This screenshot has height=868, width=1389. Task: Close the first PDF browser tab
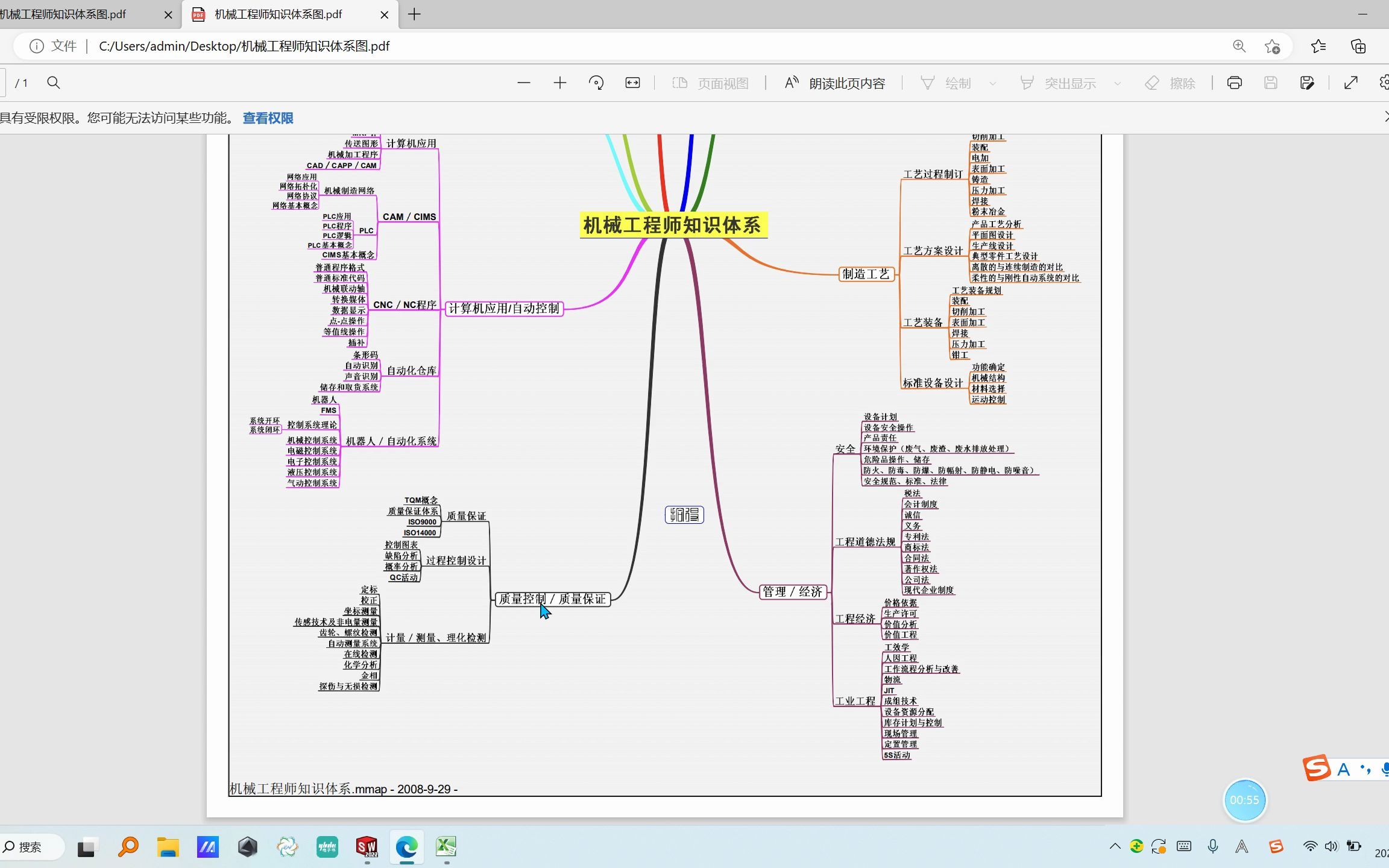(168, 15)
